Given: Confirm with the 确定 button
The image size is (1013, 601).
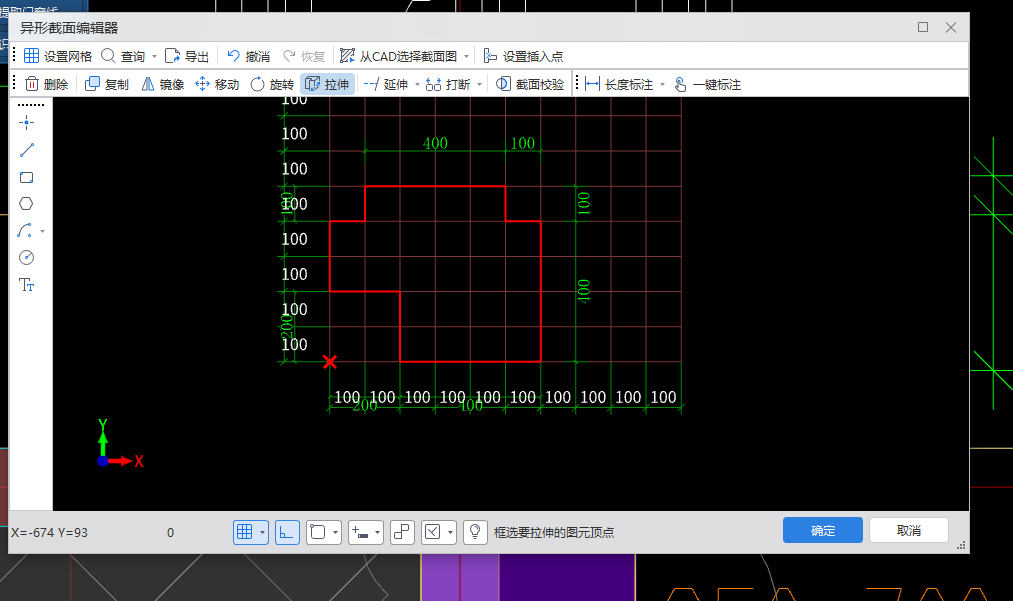Looking at the screenshot, I should click(822, 531).
